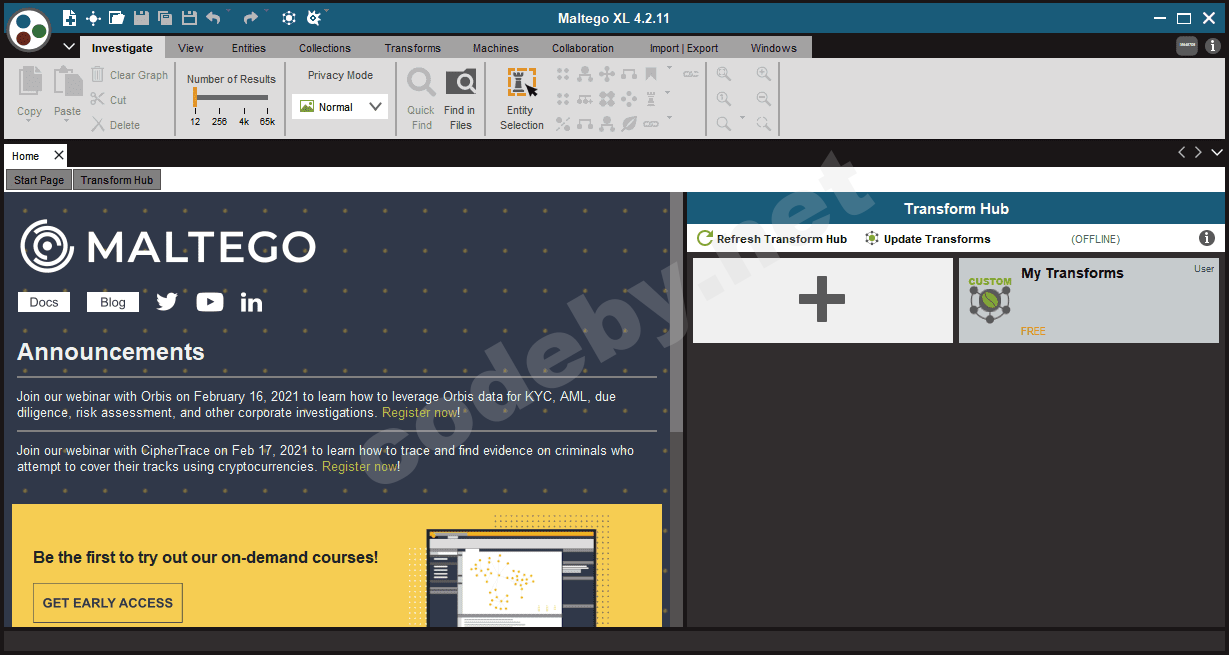Switch to the View ribbon tab
Screen dimensions: 1229x655
click(191, 48)
